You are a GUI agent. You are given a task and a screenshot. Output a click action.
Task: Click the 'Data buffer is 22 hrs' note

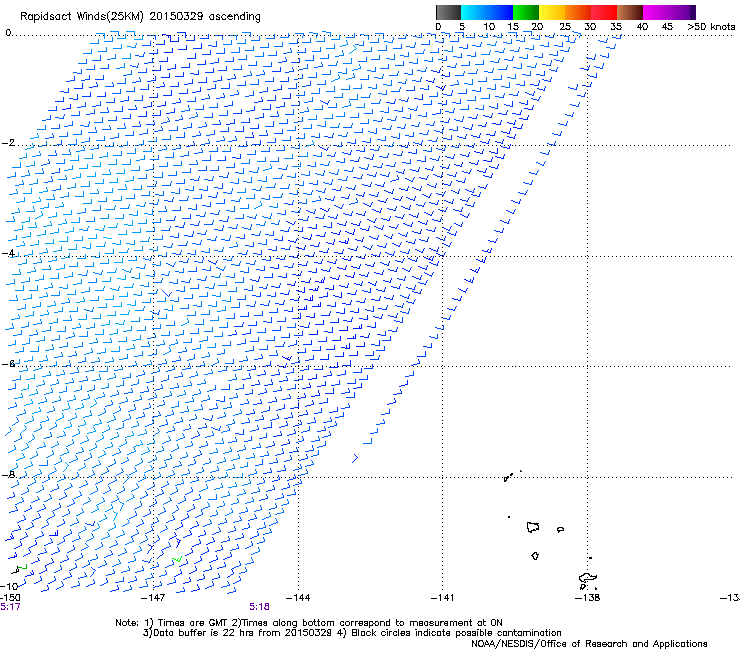coord(352,633)
